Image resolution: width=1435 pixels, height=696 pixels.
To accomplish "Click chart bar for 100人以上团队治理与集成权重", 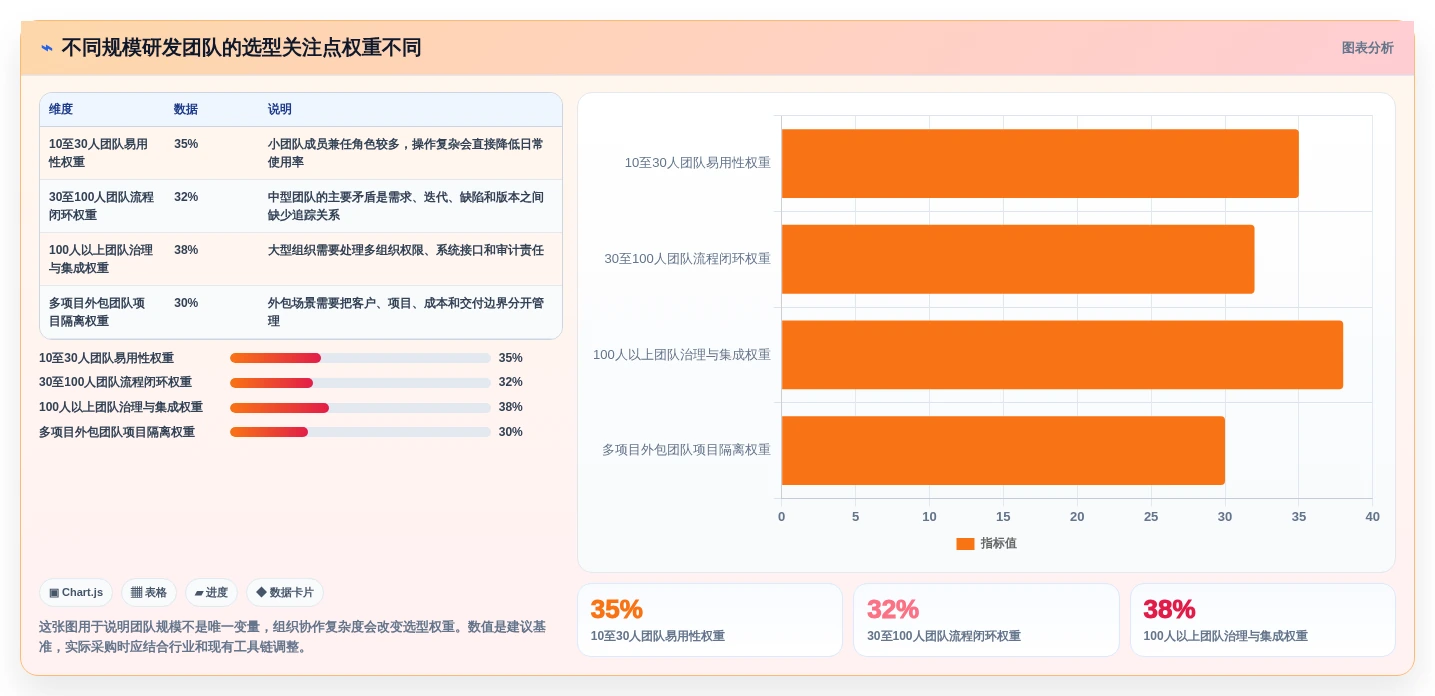I will point(1062,355).
